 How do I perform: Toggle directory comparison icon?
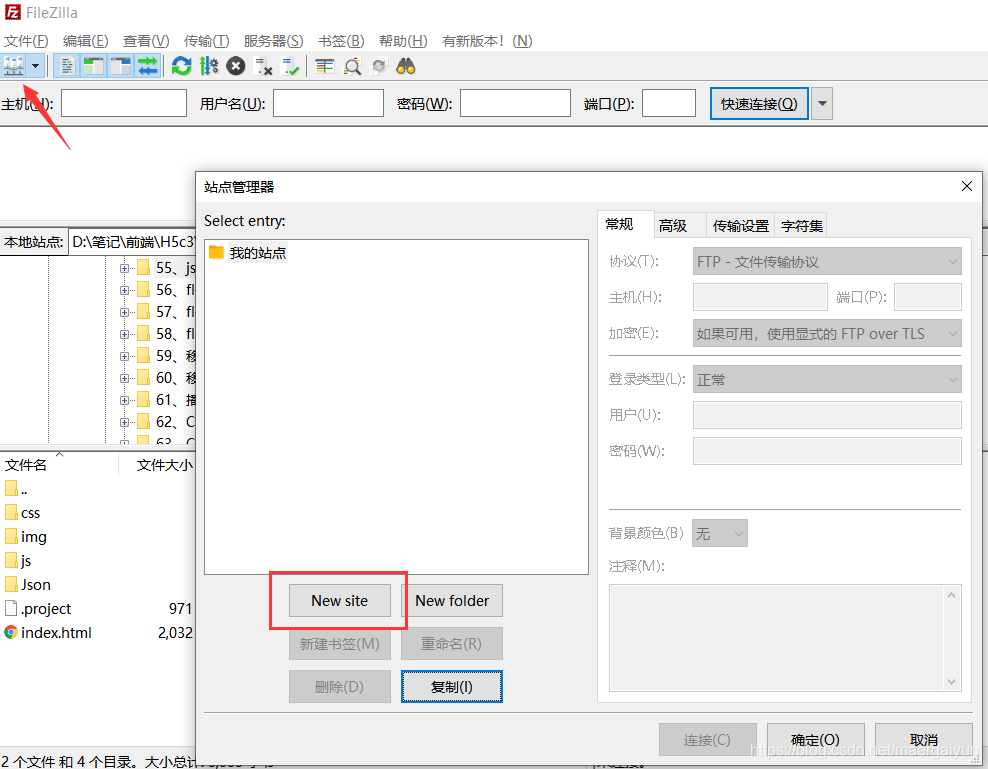pyautogui.click(x=352, y=66)
